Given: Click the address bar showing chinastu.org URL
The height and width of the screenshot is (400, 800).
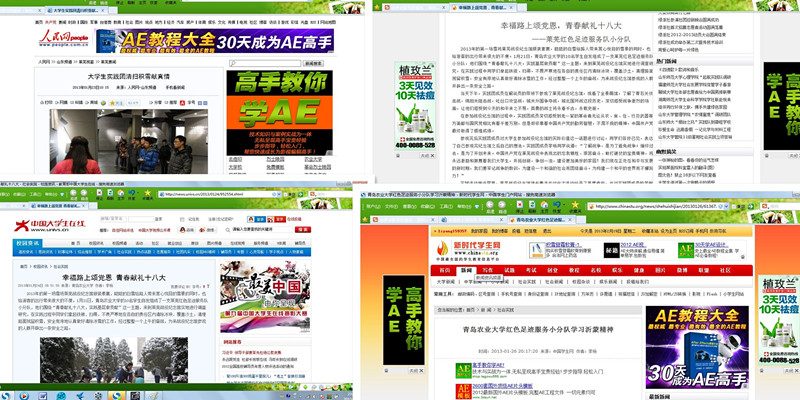Looking at the screenshot, I should coord(640,206).
